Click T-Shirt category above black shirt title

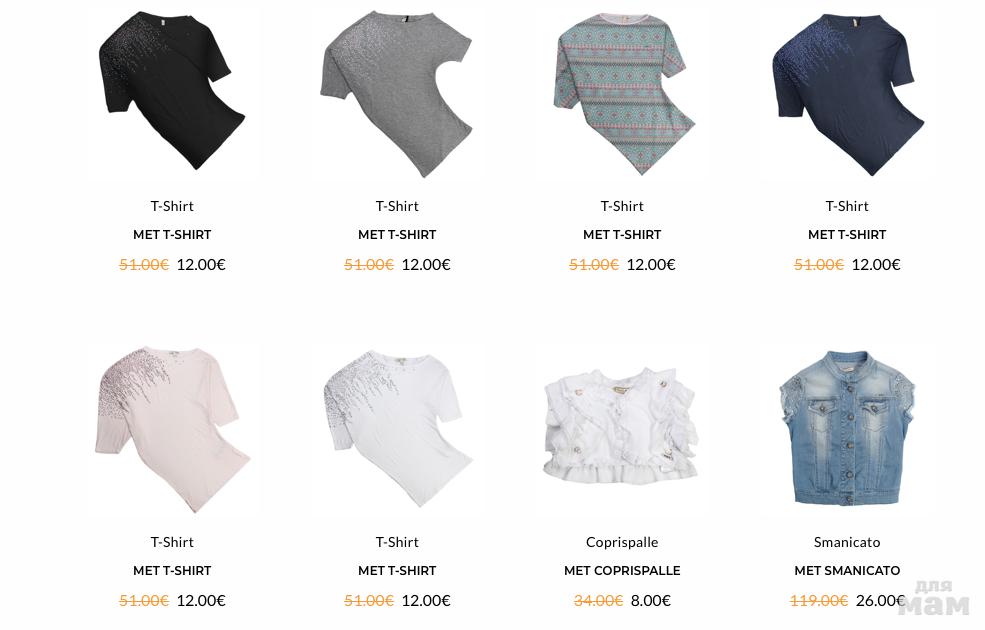[172, 206]
